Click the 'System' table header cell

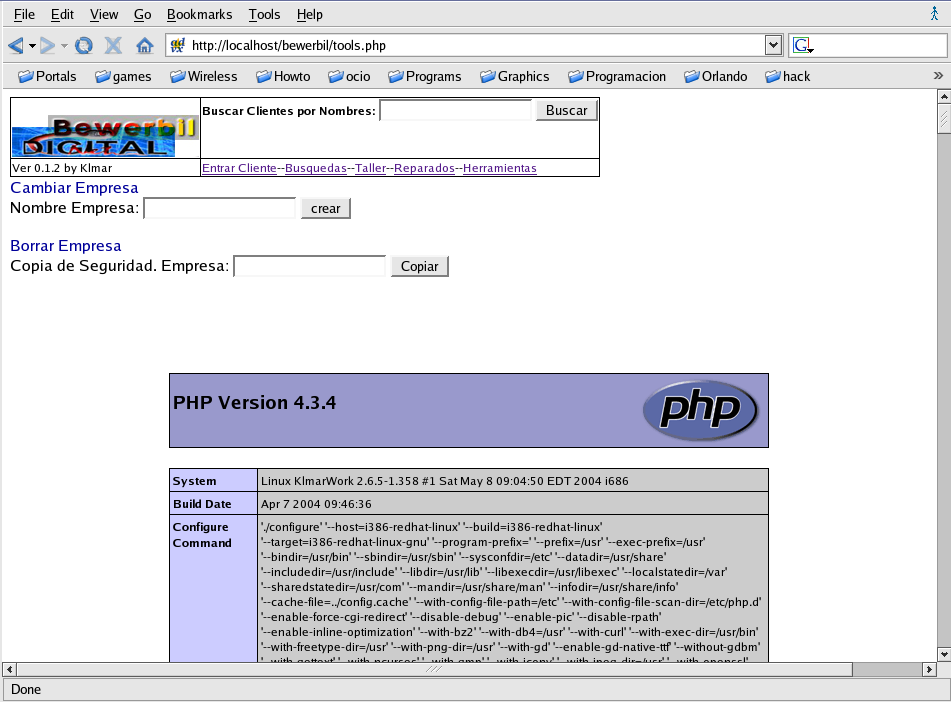tap(213, 481)
